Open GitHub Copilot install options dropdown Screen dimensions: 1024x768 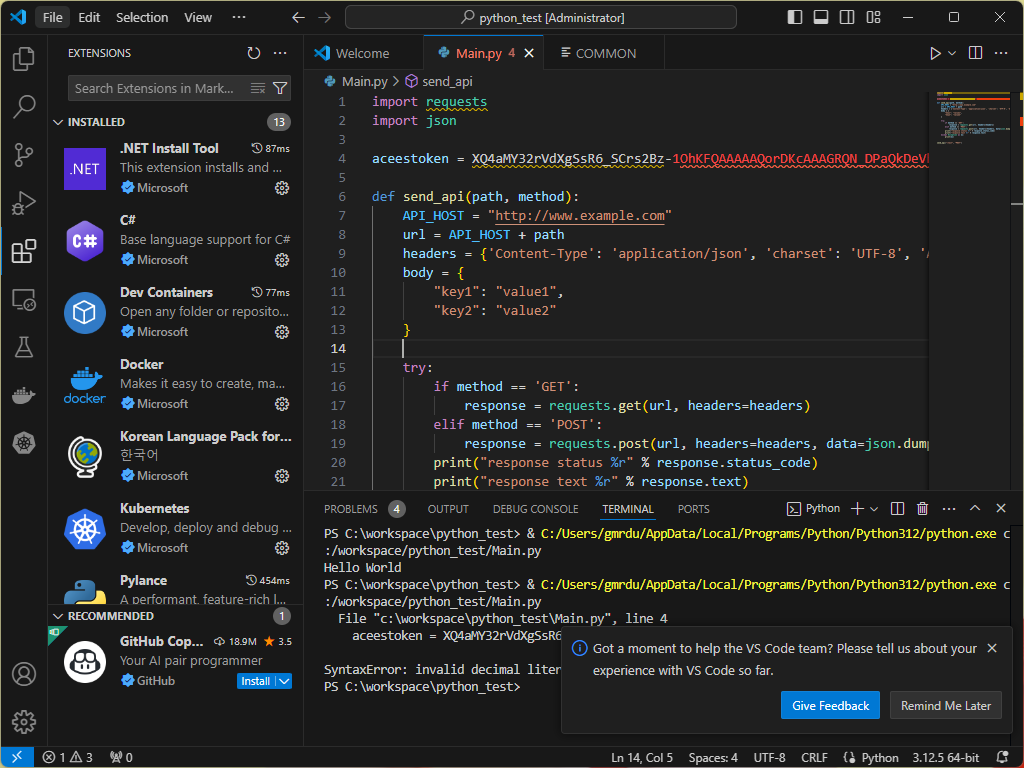[x=284, y=681]
